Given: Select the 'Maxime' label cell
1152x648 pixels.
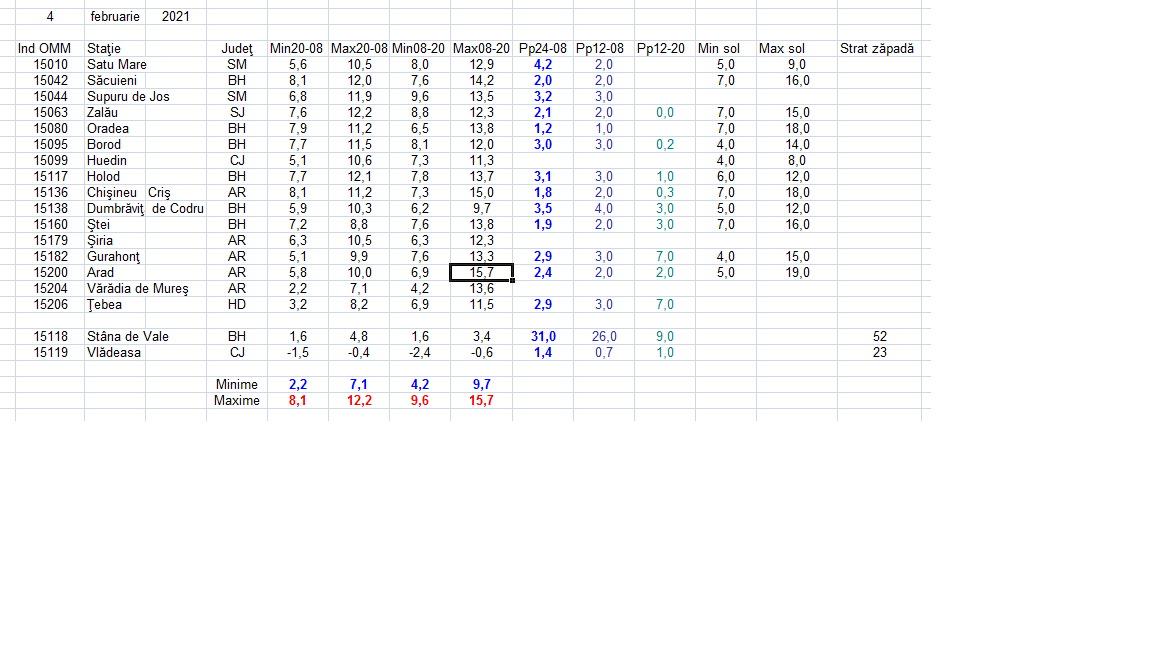Looking at the screenshot, I should [237, 401].
